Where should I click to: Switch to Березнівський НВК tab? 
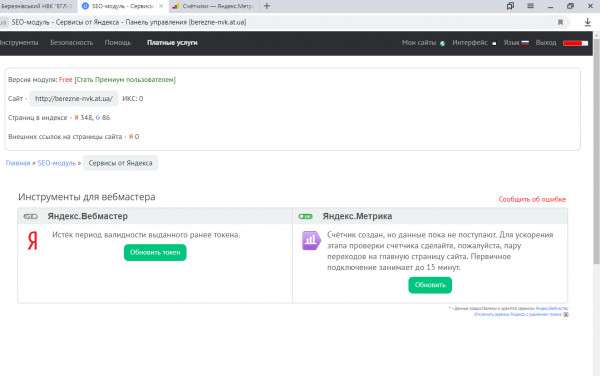38,6
